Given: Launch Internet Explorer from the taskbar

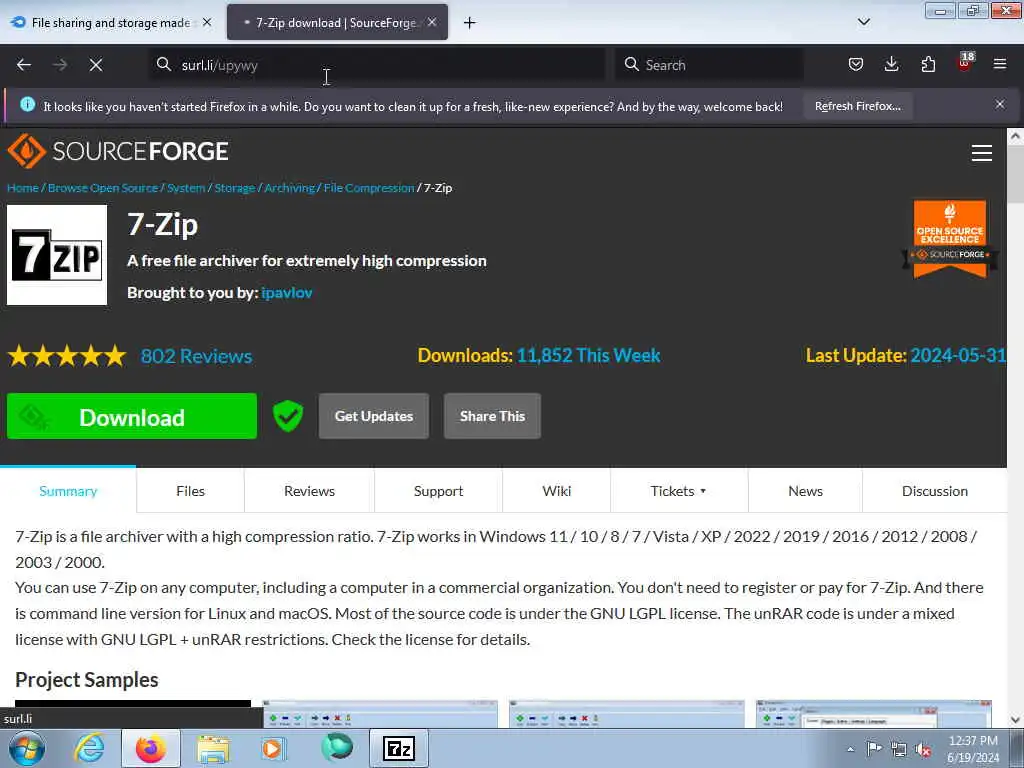Looking at the screenshot, I should point(89,748).
